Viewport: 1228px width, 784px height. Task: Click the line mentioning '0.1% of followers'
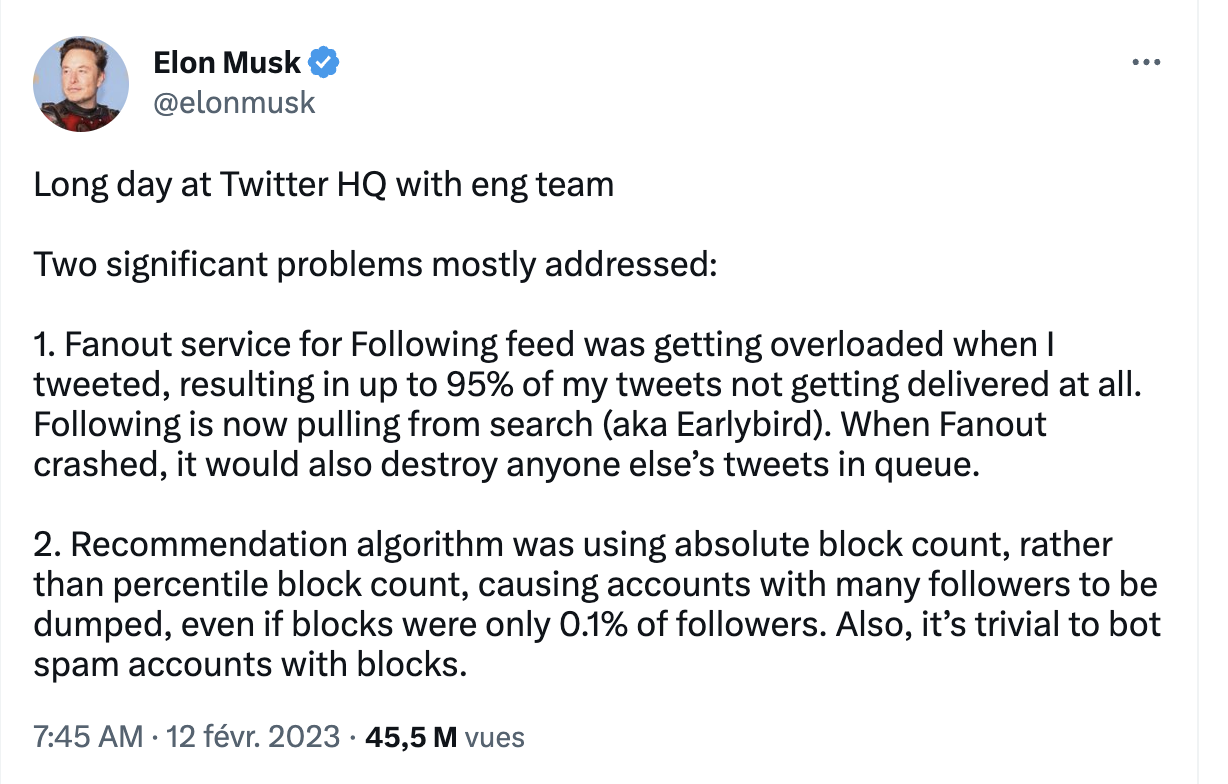point(598,626)
